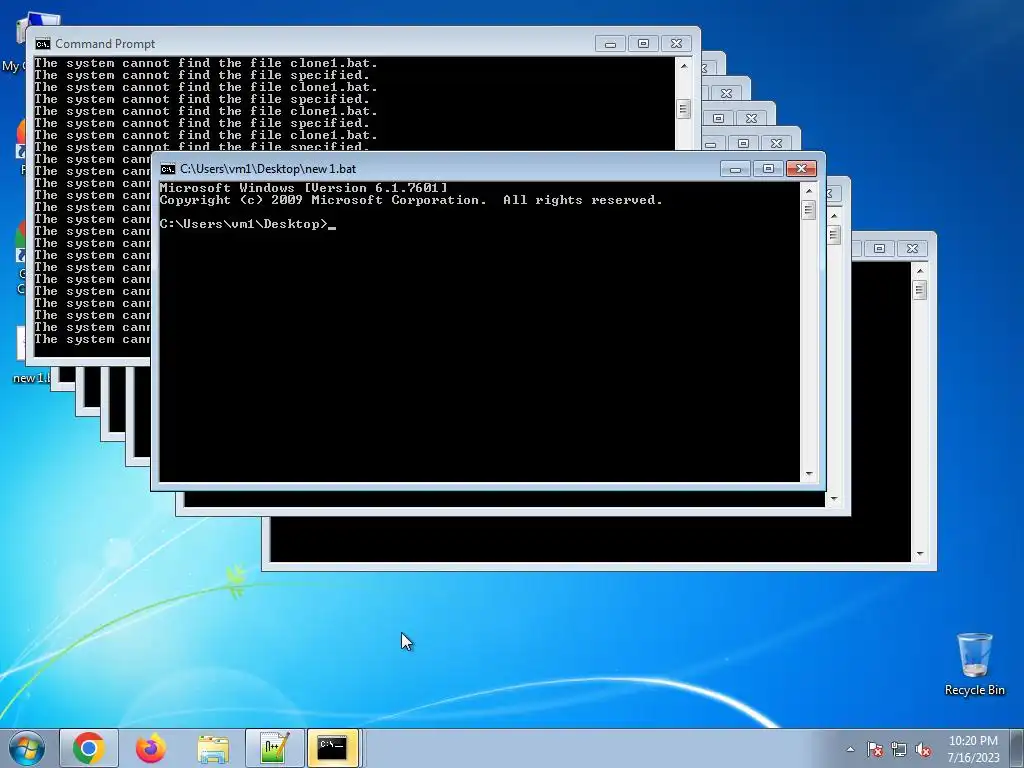Click the Microsoft Windows [Version 6.1.7601] line
1024x768 pixels.
click(x=304, y=188)
